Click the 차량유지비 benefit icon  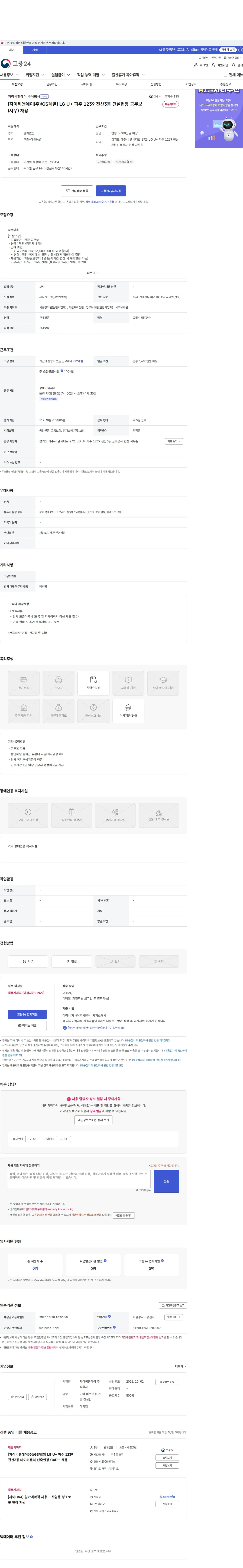[x=94, y=683]
